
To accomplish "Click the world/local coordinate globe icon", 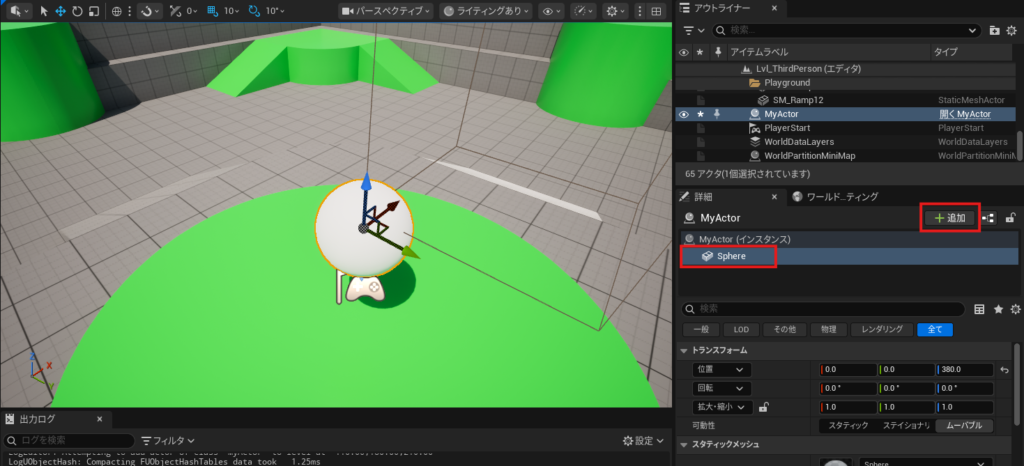I will coord(117,11).
